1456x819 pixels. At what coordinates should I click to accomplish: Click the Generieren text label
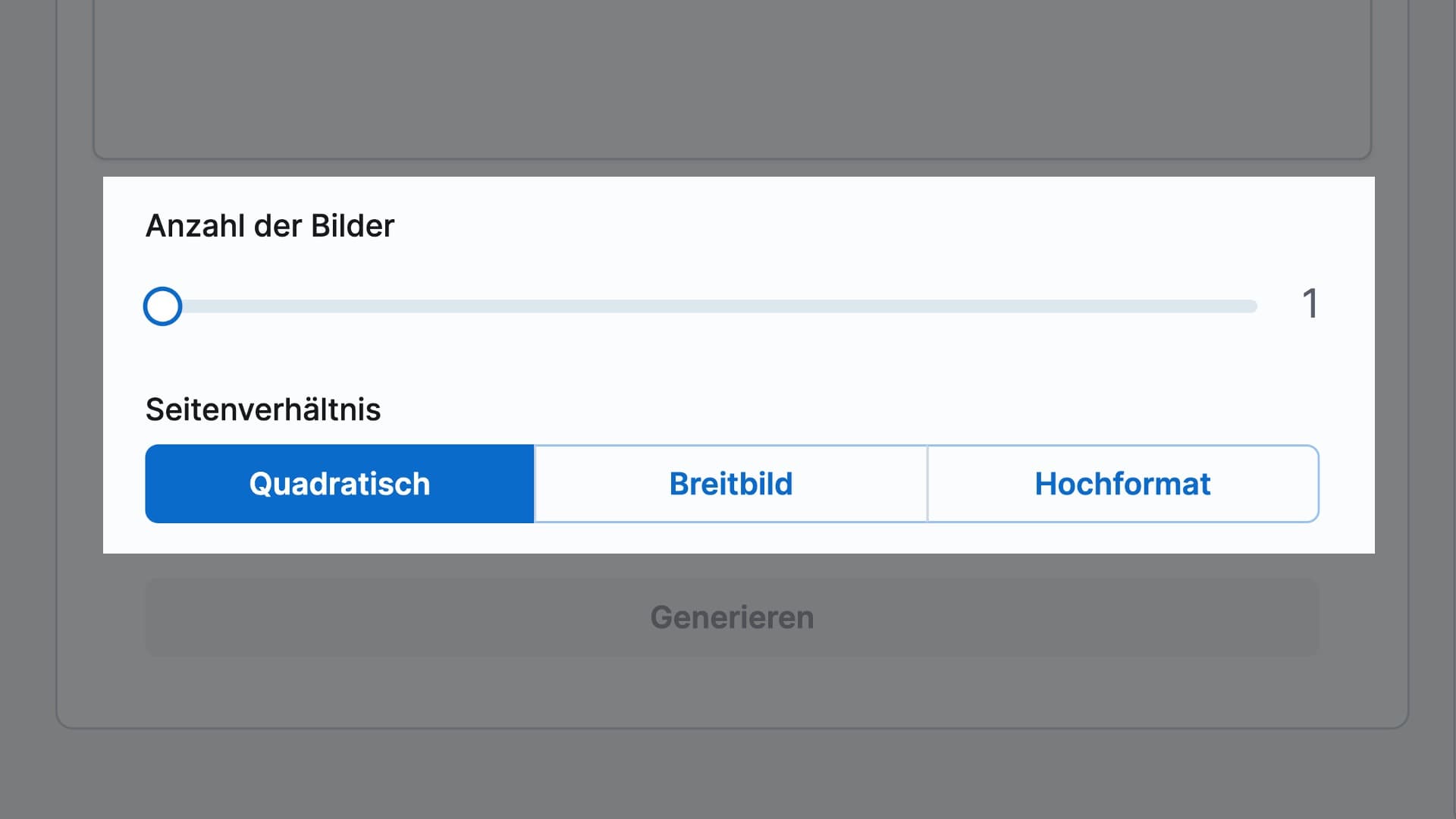coord(730,617)
